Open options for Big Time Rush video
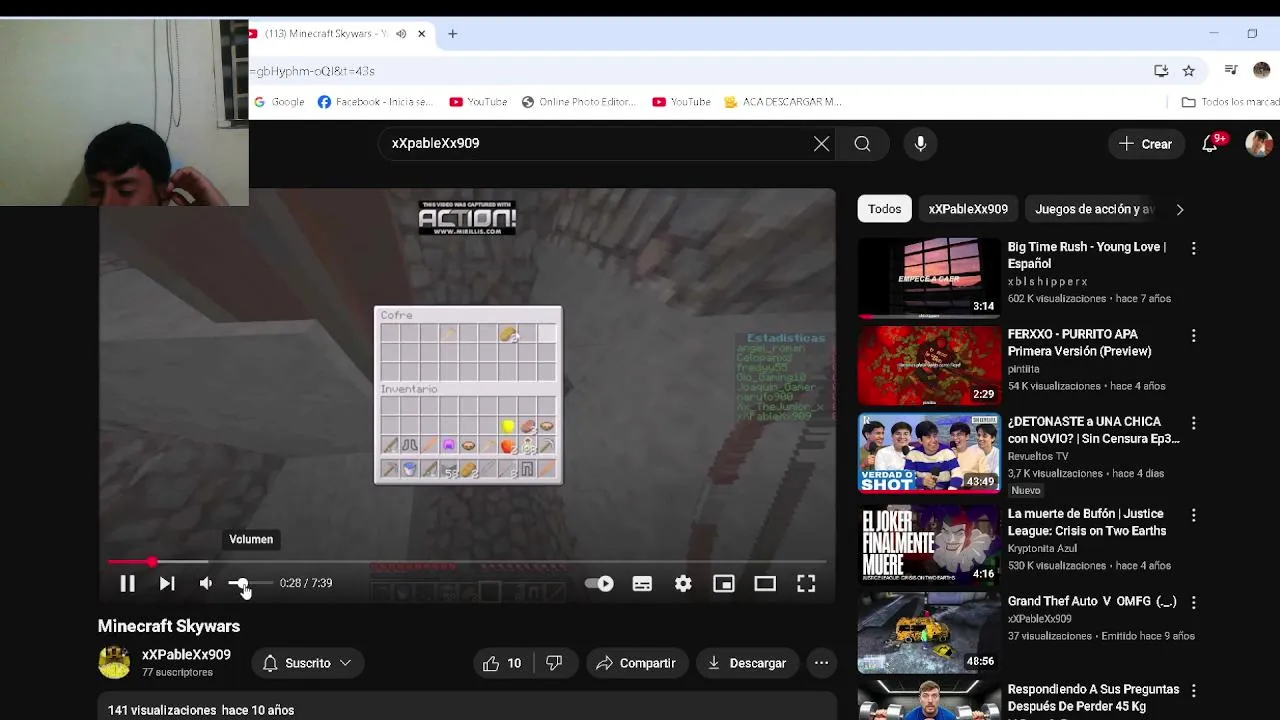 1193,248
